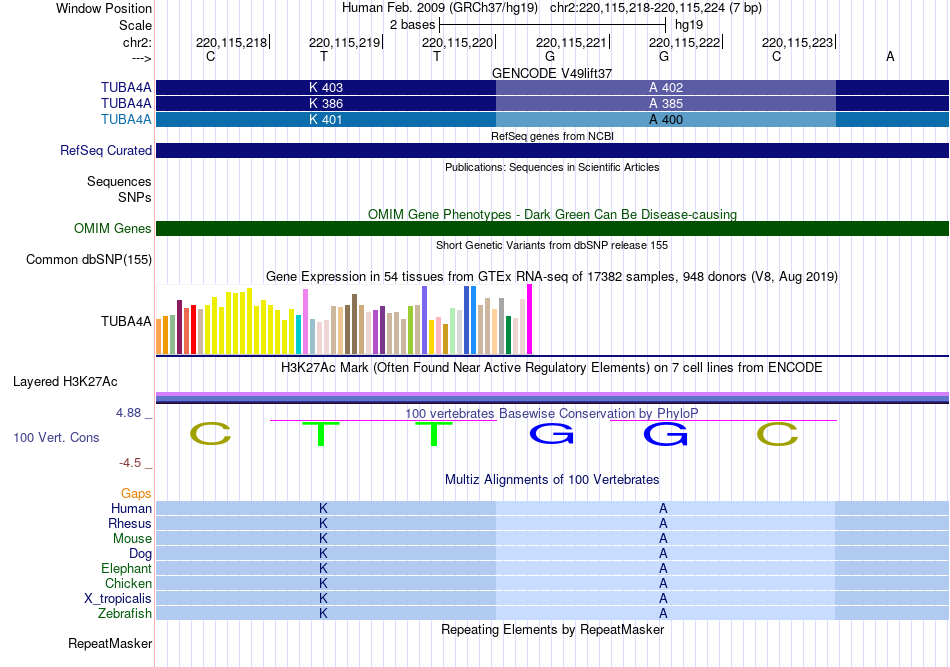Image resolution: width=950 pixels, height=667 pixels.
Task: Click the K 401 codon block
Action: tap(326, 119)
